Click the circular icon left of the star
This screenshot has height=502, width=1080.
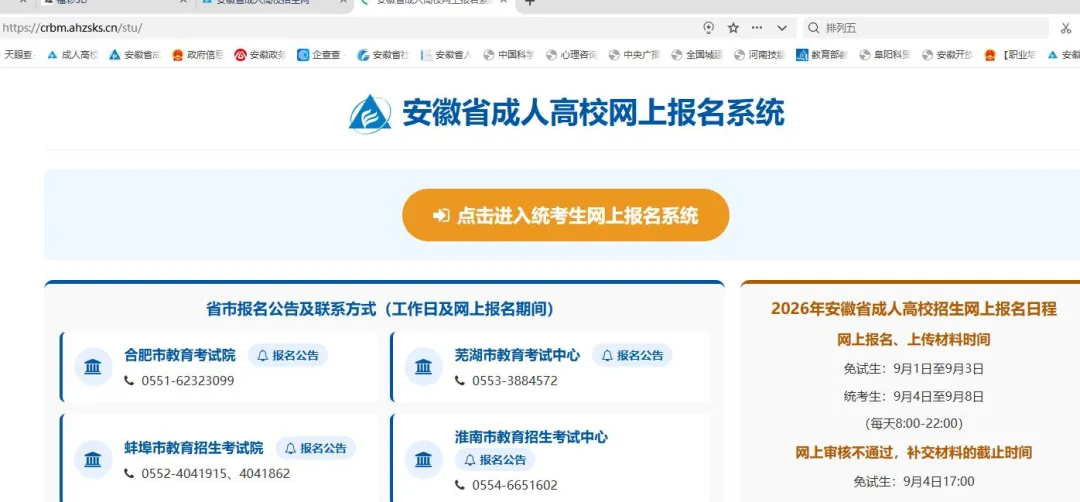pos(709,28)
